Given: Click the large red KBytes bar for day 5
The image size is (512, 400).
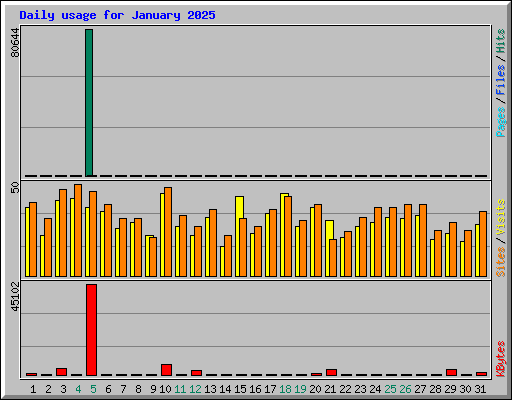Looking at the screenshot, I should [x=91, y=330].
